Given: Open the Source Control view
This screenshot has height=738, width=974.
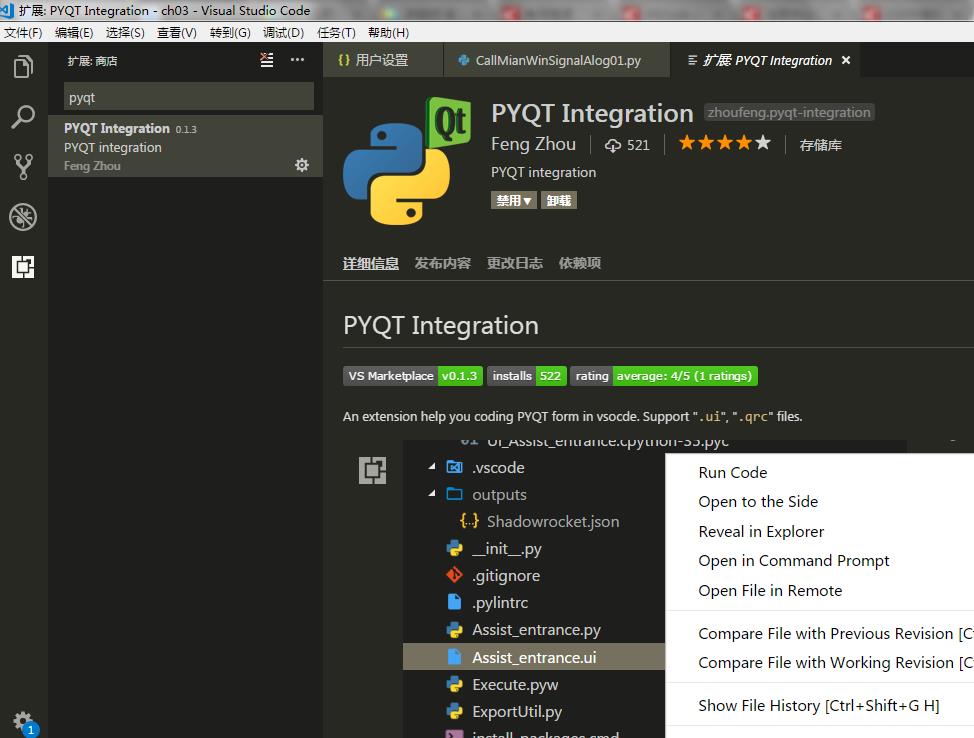Looking at the screenshot, I should coord(23,167).
